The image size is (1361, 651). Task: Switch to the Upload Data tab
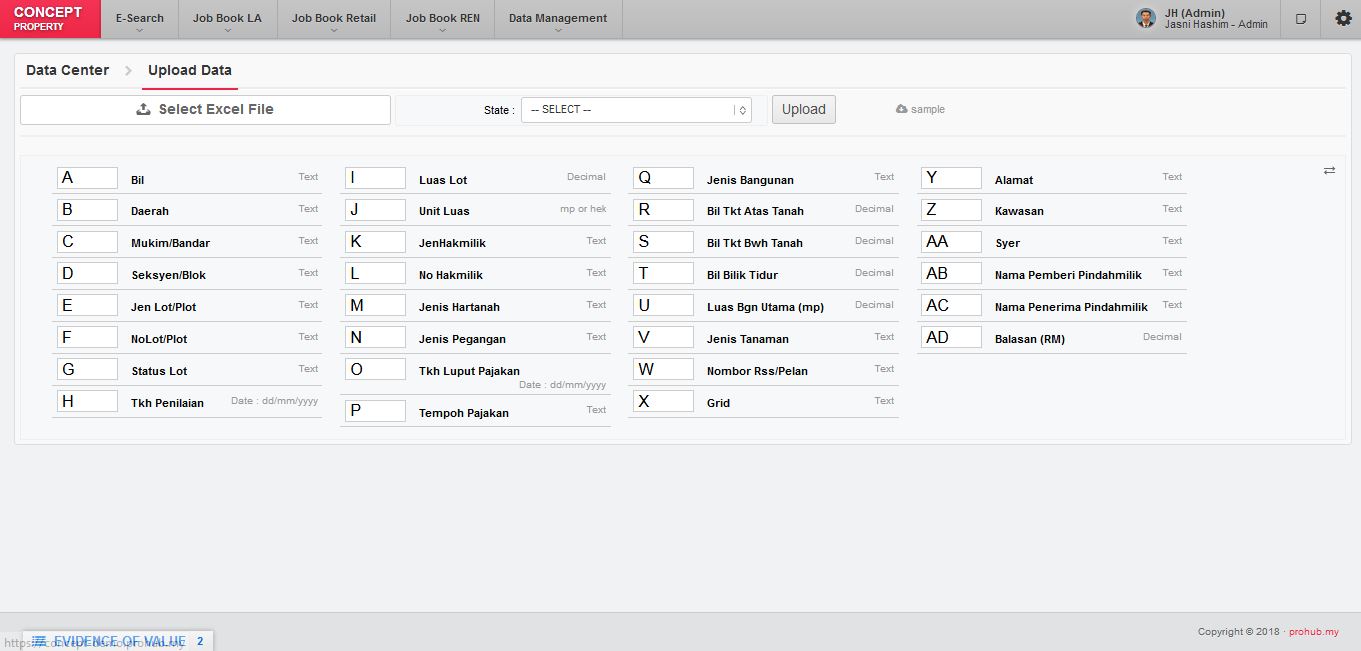[189, 71]
